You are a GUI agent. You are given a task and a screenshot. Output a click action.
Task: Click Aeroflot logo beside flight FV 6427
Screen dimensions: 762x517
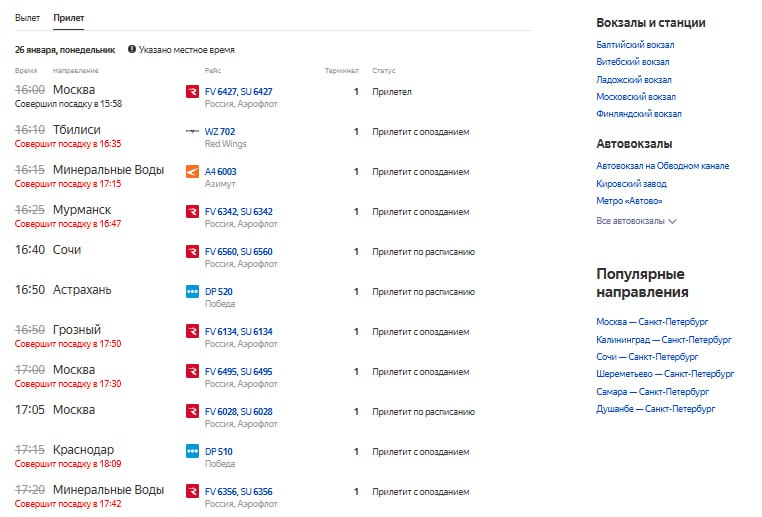193,91
